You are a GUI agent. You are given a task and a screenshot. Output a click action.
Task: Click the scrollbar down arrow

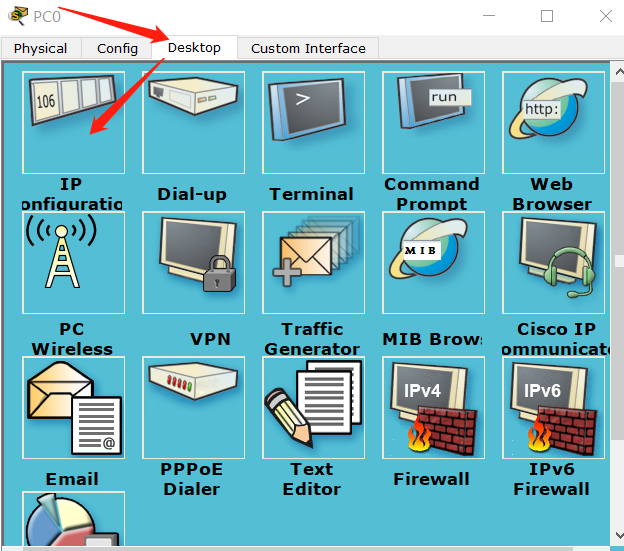click(x=618, y=535)
